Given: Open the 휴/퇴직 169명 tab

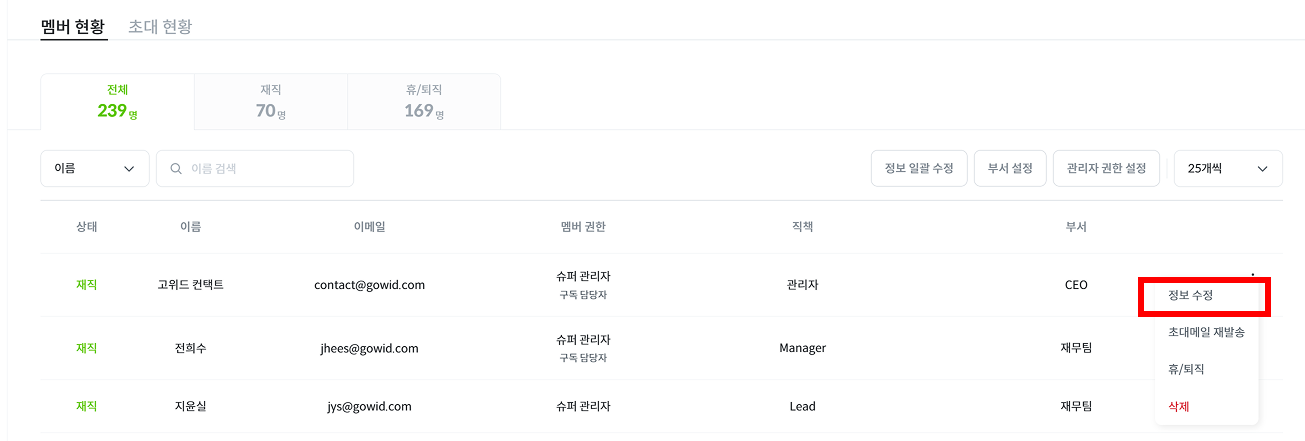Looking at the screenshot, I should coord(424,102).
